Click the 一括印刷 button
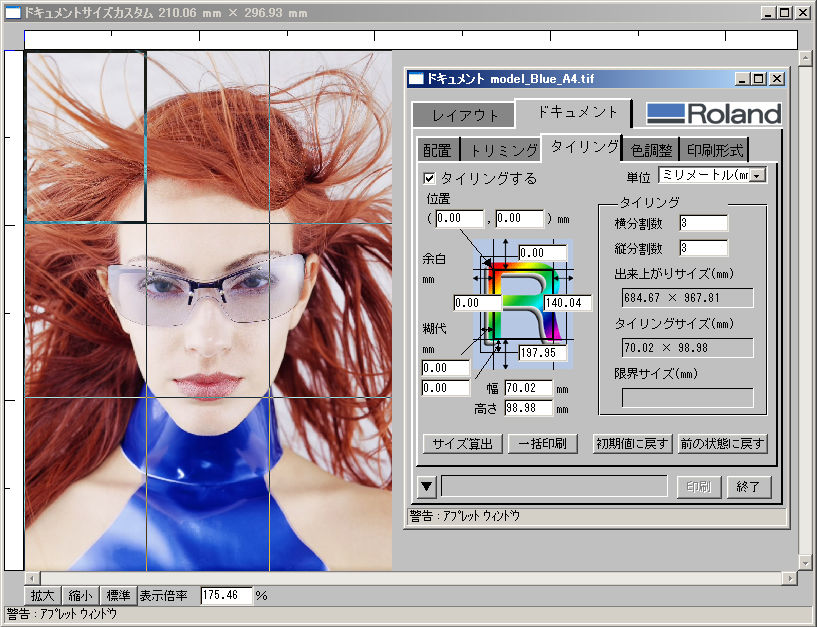The width and height of the screenshot is (817, 627). coord(542,443)
